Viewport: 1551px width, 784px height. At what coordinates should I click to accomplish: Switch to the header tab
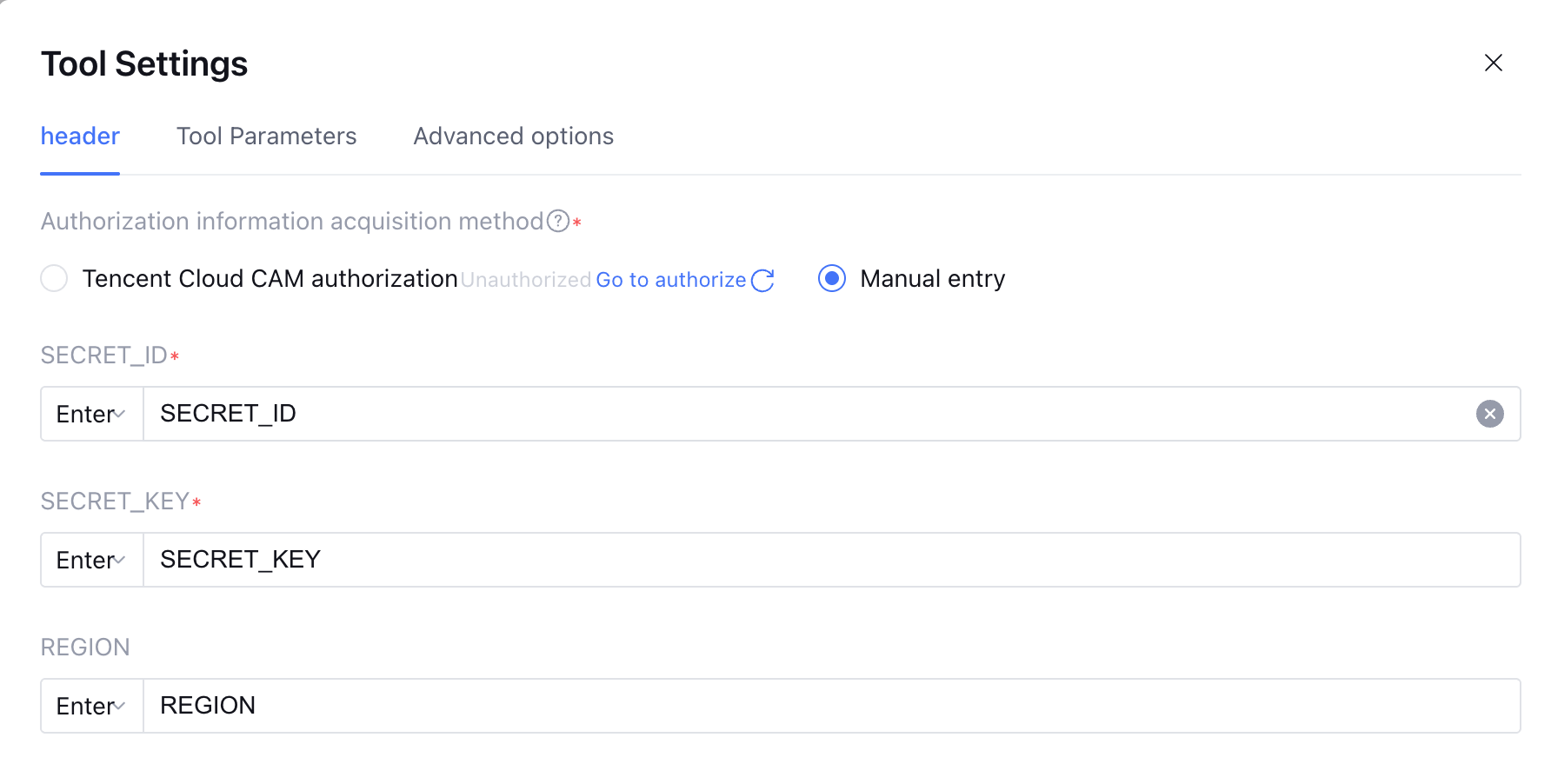[x=80, y=136]
